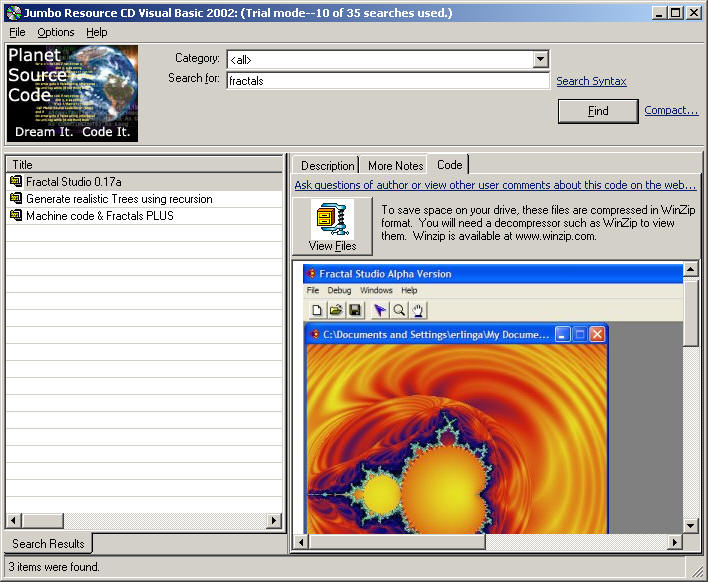Select the pointer arrow tool in the preview
The image size is (708, 582).
379,310
